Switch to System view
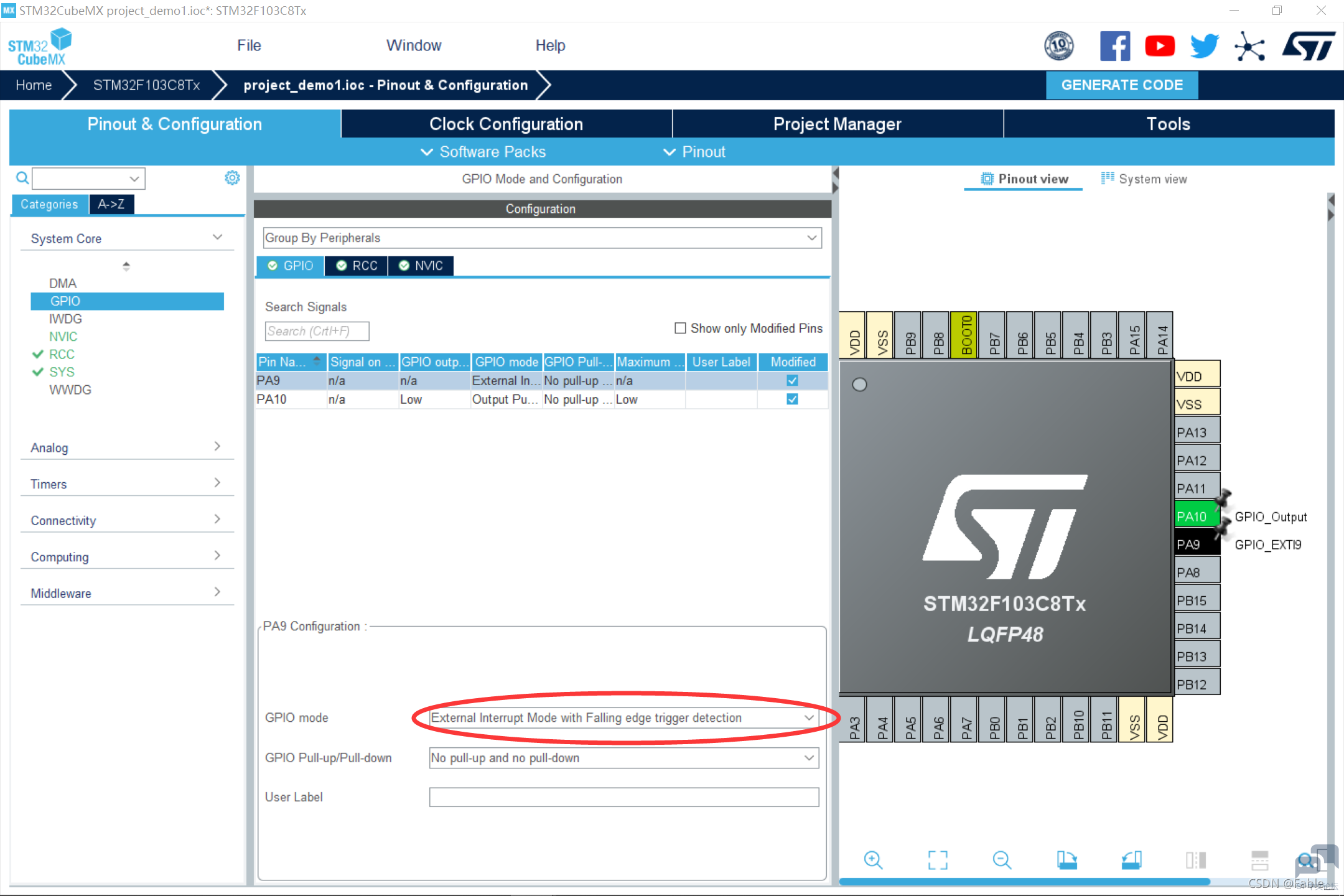Viewport: 1344px width, 896px height. coord(1144,179)
